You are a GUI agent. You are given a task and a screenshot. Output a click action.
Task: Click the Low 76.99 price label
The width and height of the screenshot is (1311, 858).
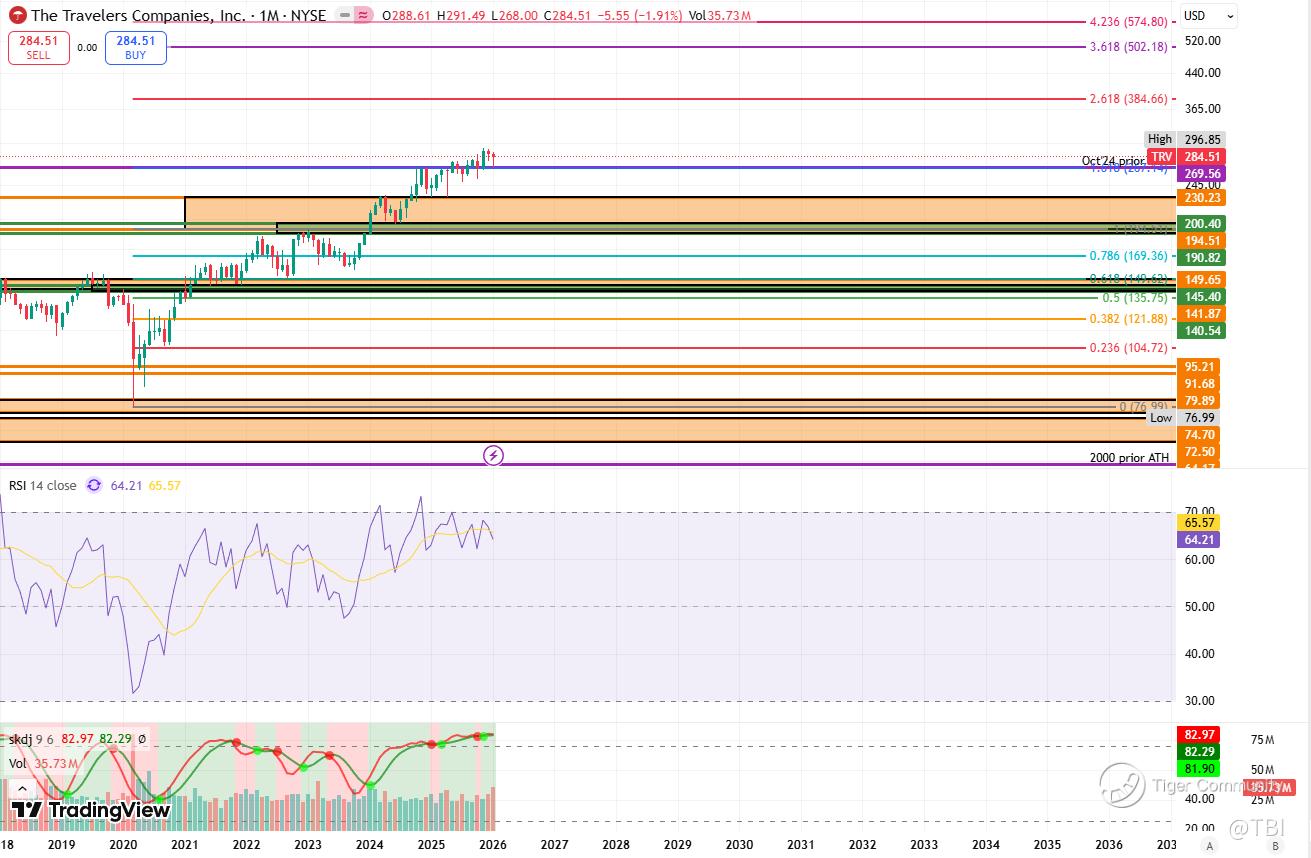click(1184, 418)
